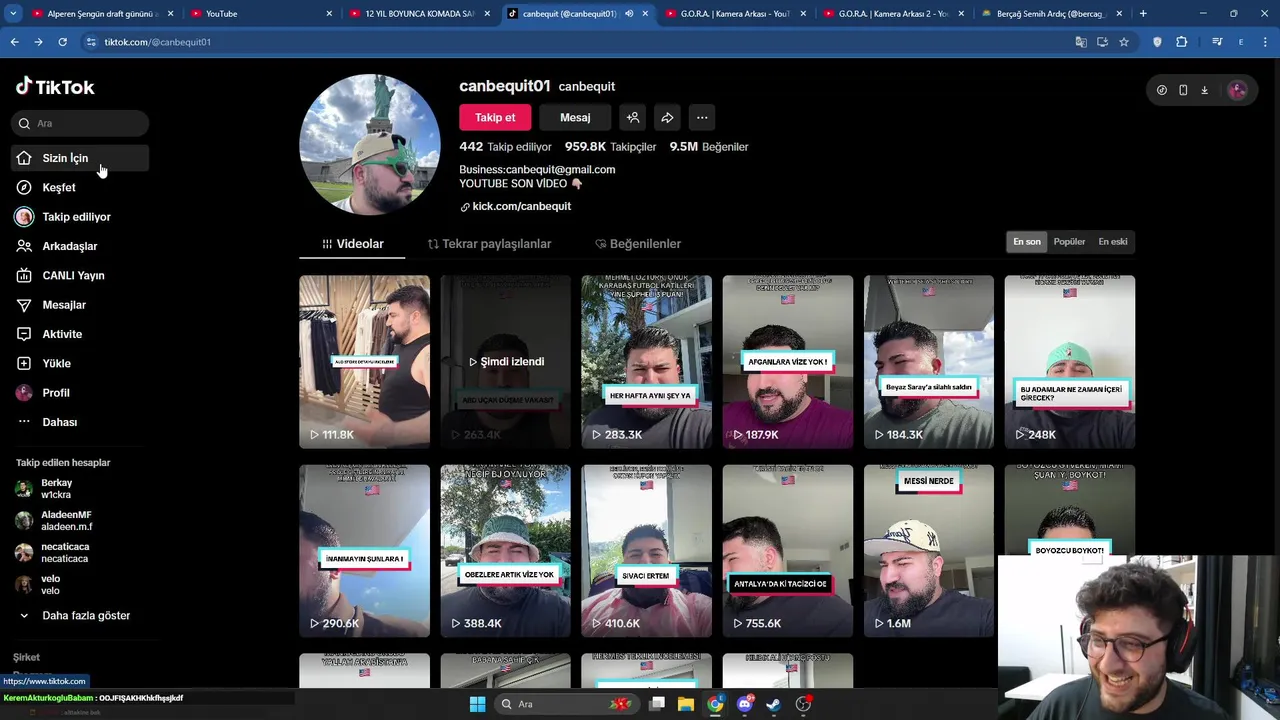1280x720 pixels.
Task: Open Chrome three-dot menu
Action: [1266, 42]
